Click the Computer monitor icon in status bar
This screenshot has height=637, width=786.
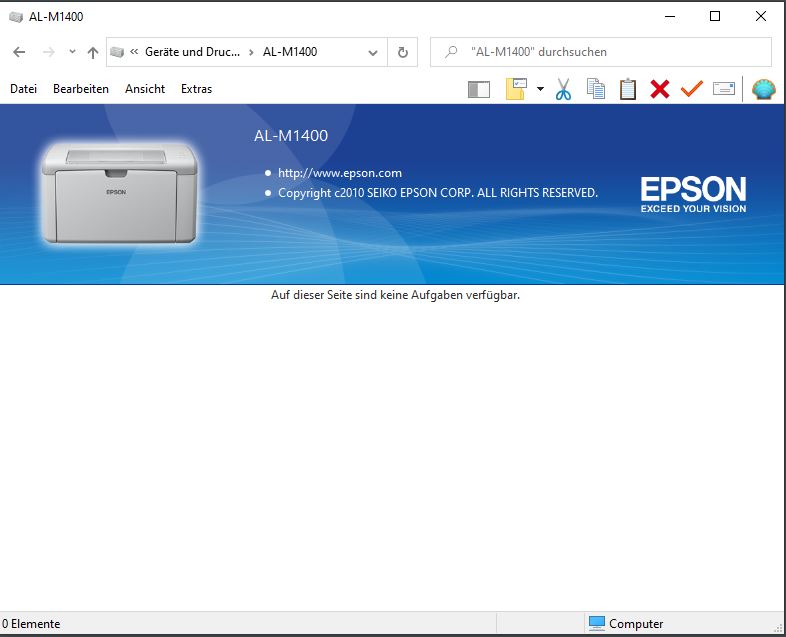click(597, 623)
